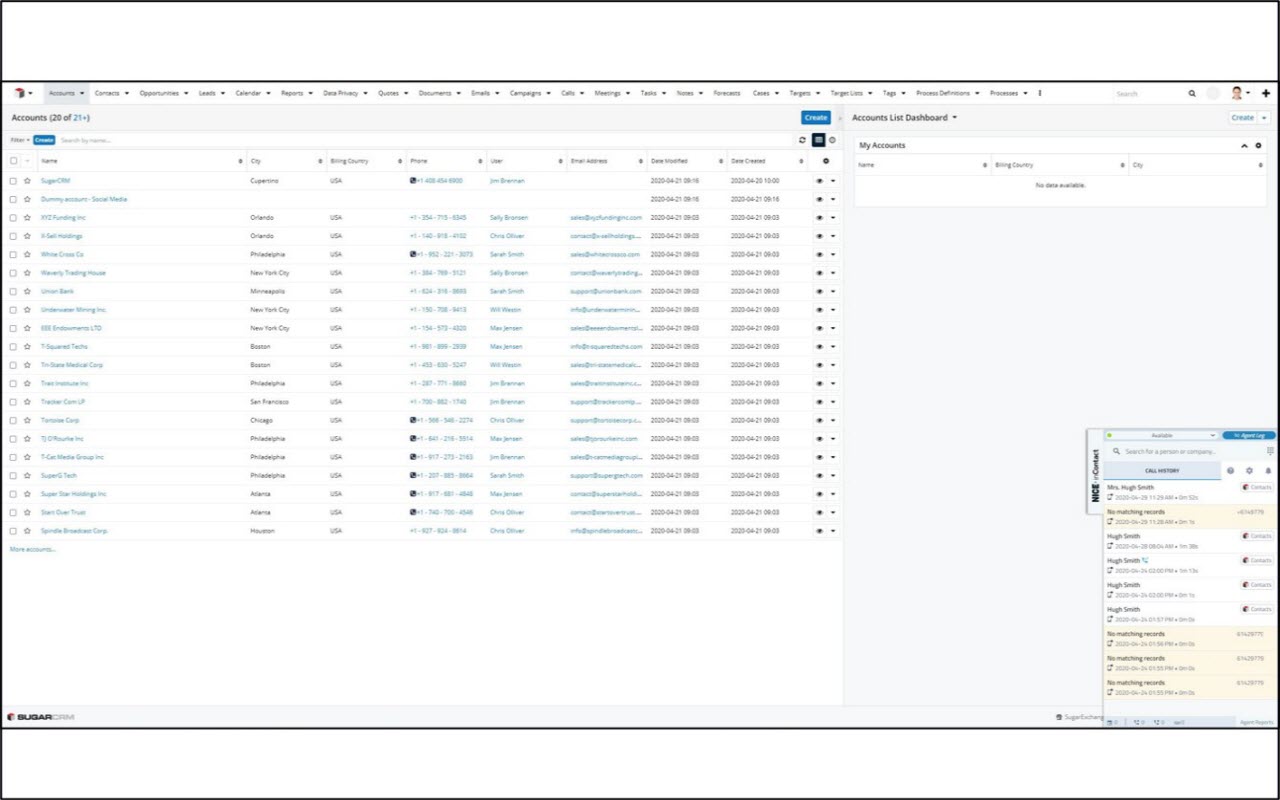1280x800 pixels.
Task: Click the Search by name field
Action: pyautogui.click(x=425, y=140)
